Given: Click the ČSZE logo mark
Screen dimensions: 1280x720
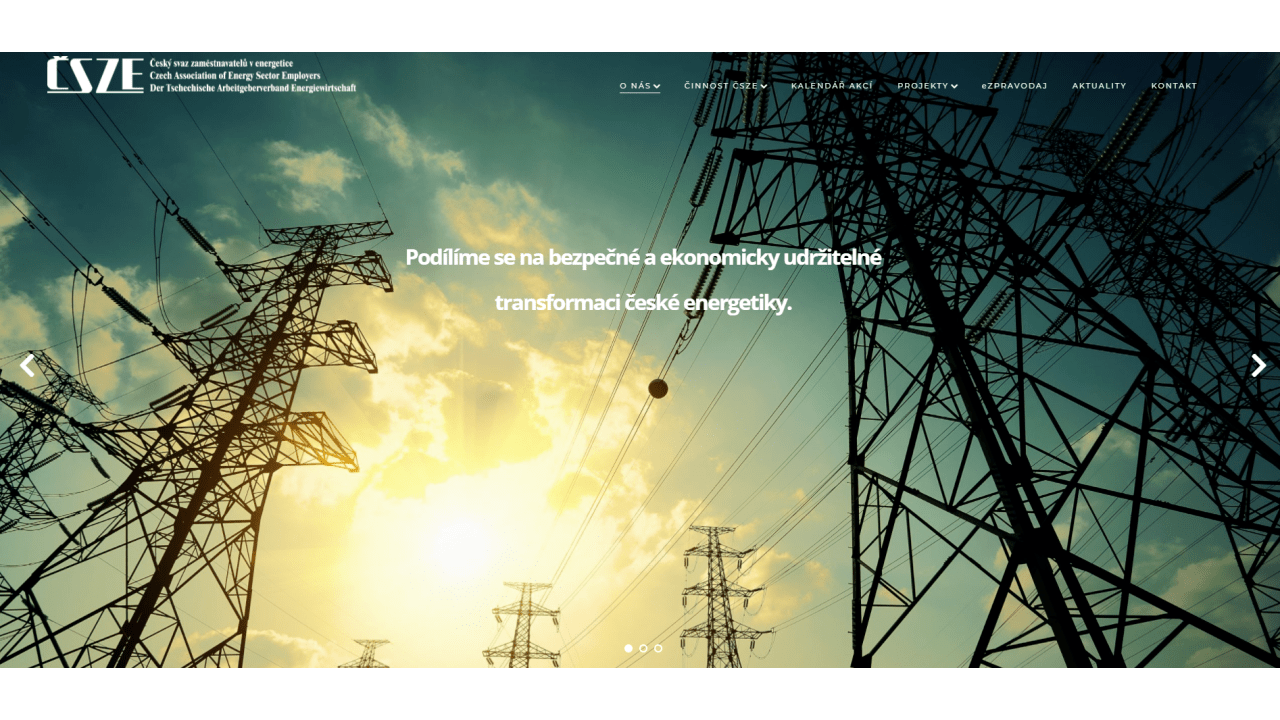Looking at the screenshot, I should [95, 75].
